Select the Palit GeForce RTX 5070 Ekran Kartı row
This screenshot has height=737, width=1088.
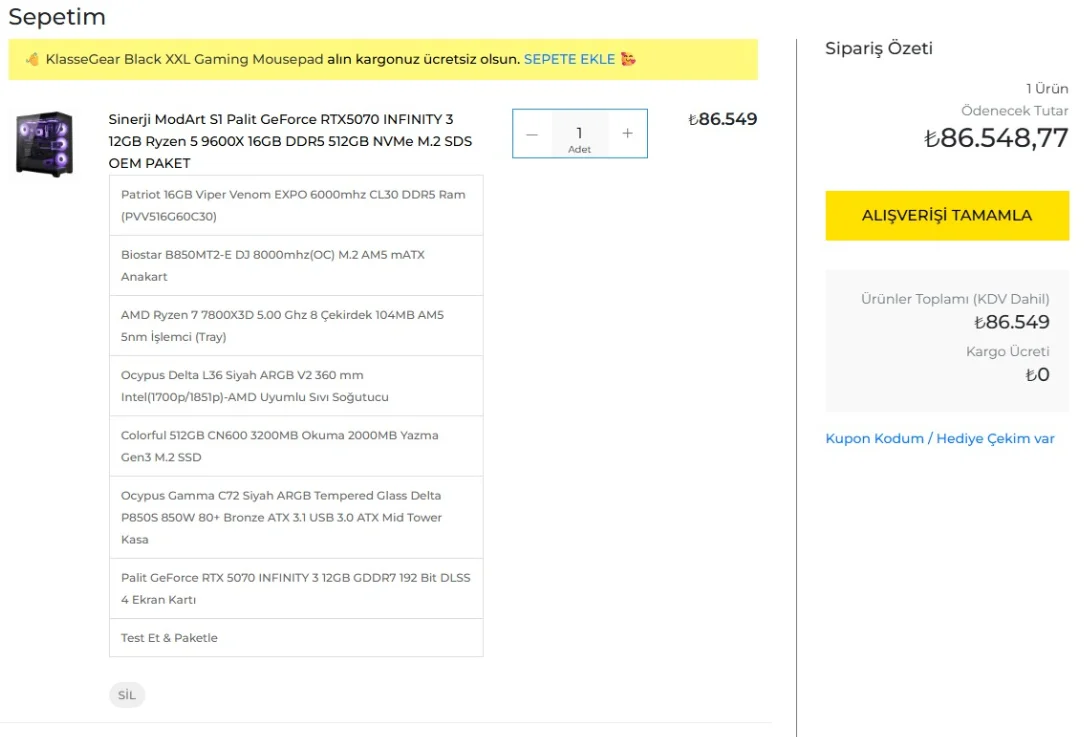pyautogui.click(x=296, y=588)
